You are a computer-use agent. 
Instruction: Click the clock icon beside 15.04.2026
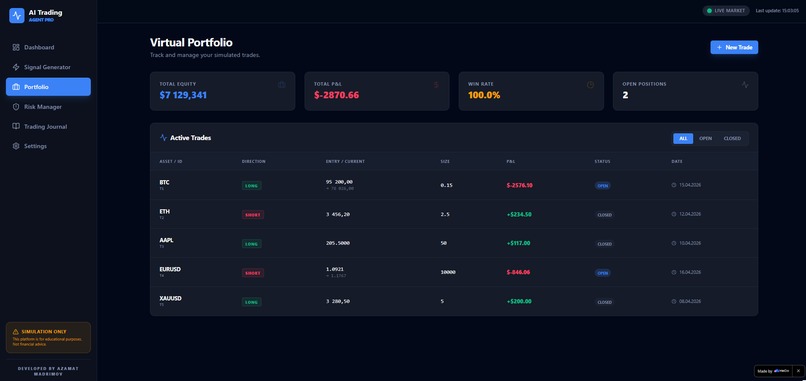(674, 185)
